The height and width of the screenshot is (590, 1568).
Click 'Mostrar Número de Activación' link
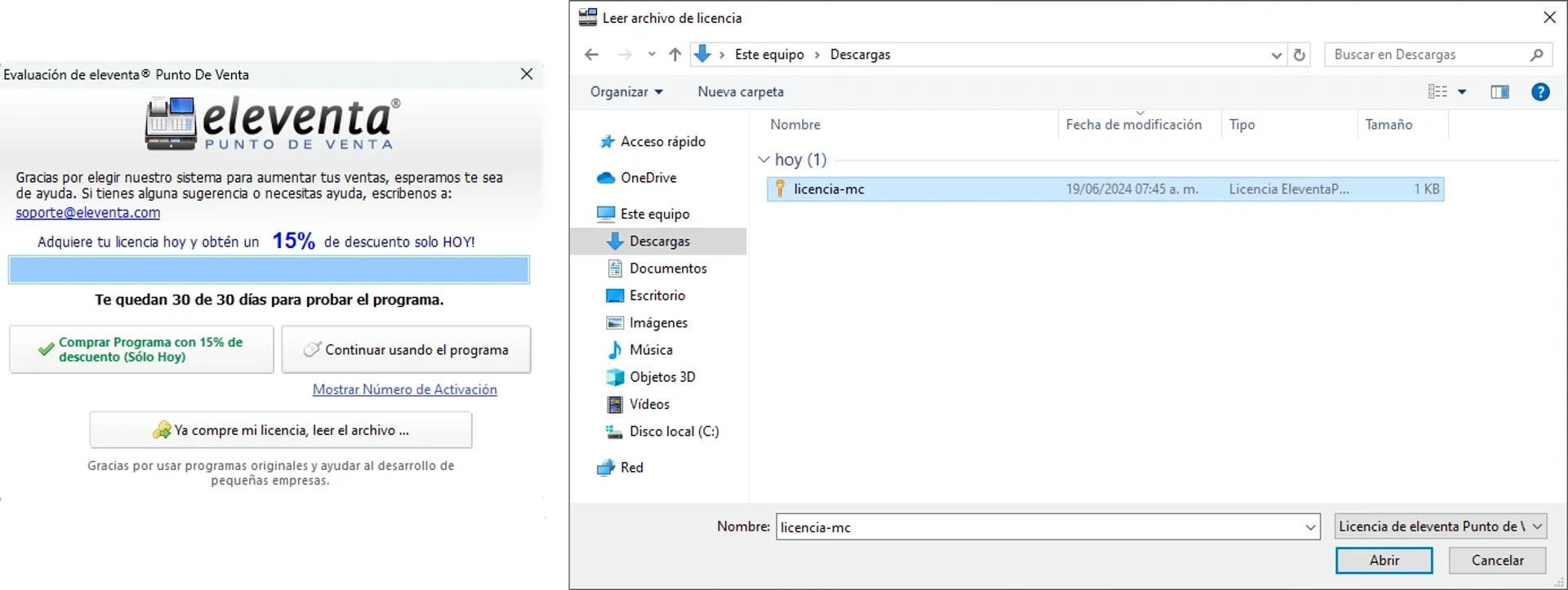[x=405, y=390]
